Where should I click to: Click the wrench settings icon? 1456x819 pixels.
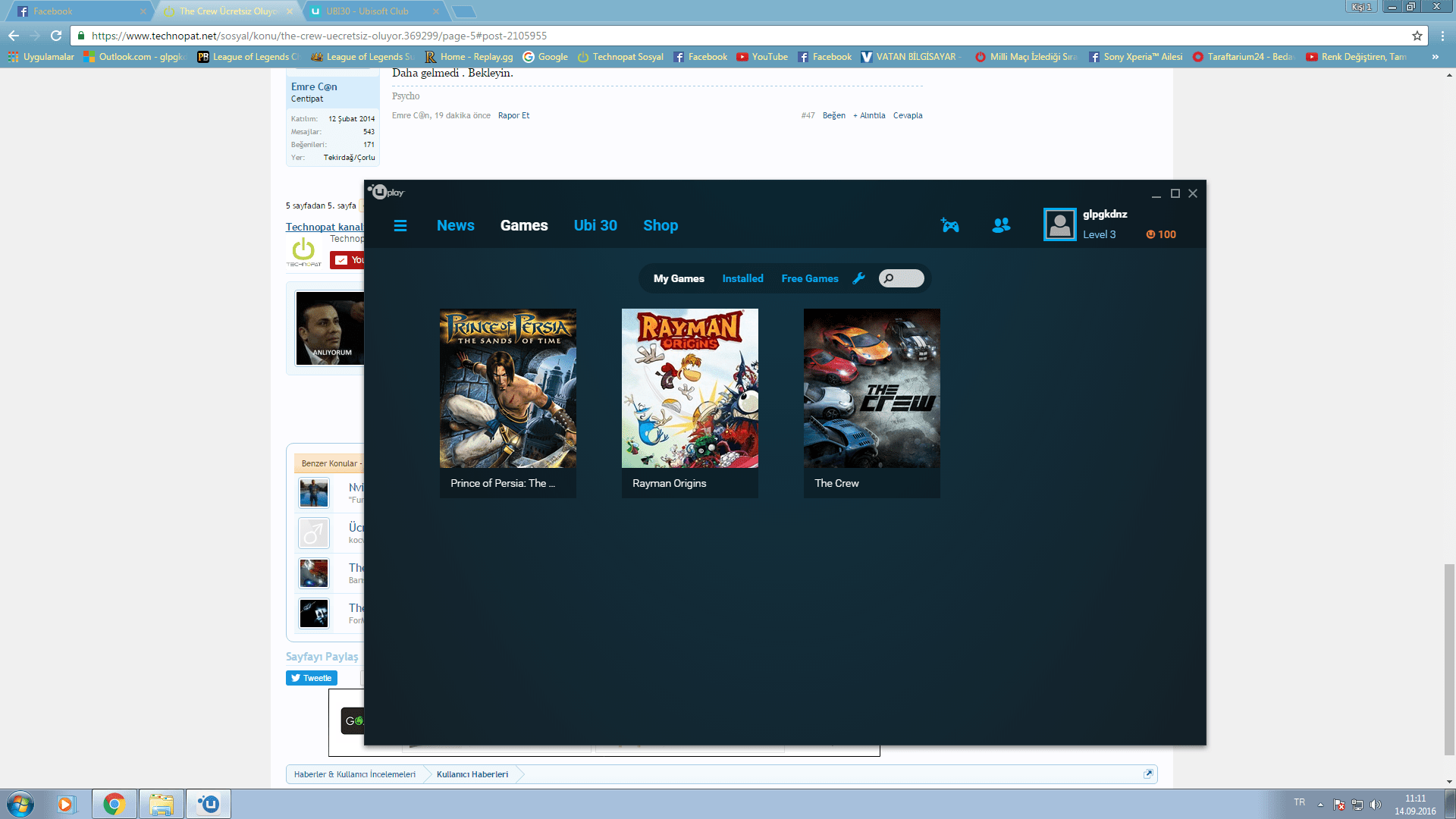coord(858,278)
